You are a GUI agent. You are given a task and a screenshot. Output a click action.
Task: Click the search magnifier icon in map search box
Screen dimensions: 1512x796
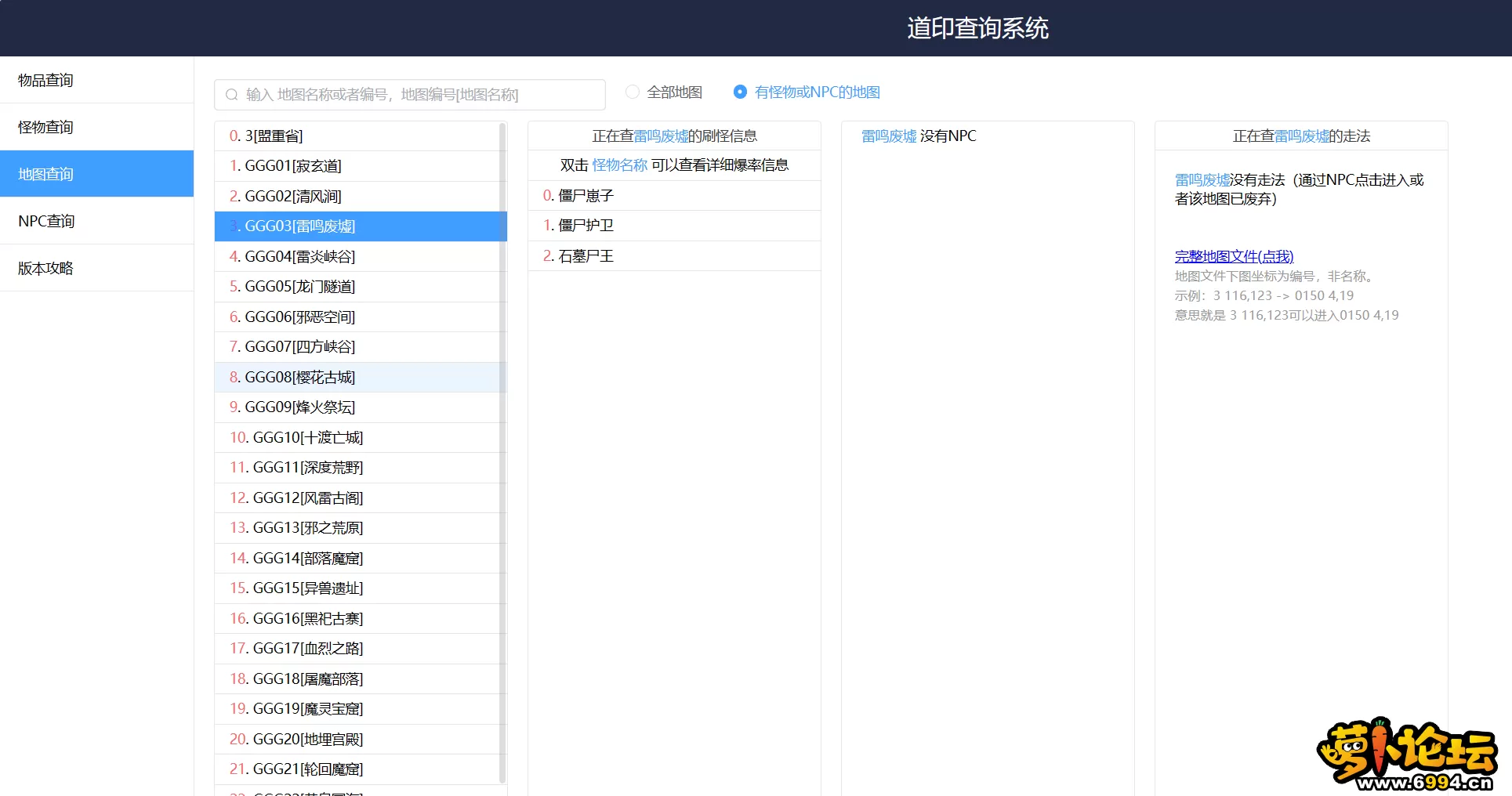click(x=231, y=95)
